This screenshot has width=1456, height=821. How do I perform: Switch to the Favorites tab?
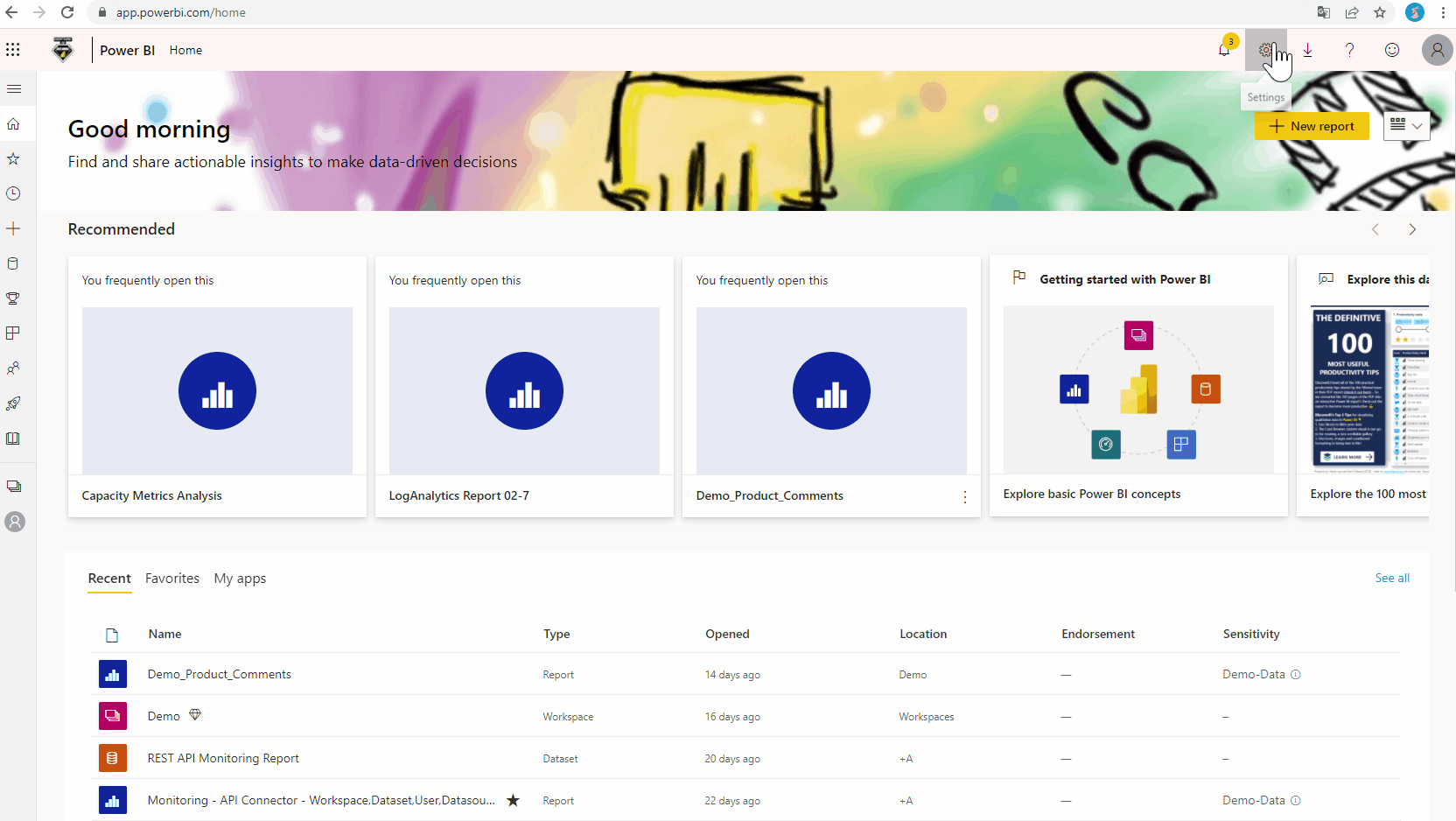pos(171,579)
